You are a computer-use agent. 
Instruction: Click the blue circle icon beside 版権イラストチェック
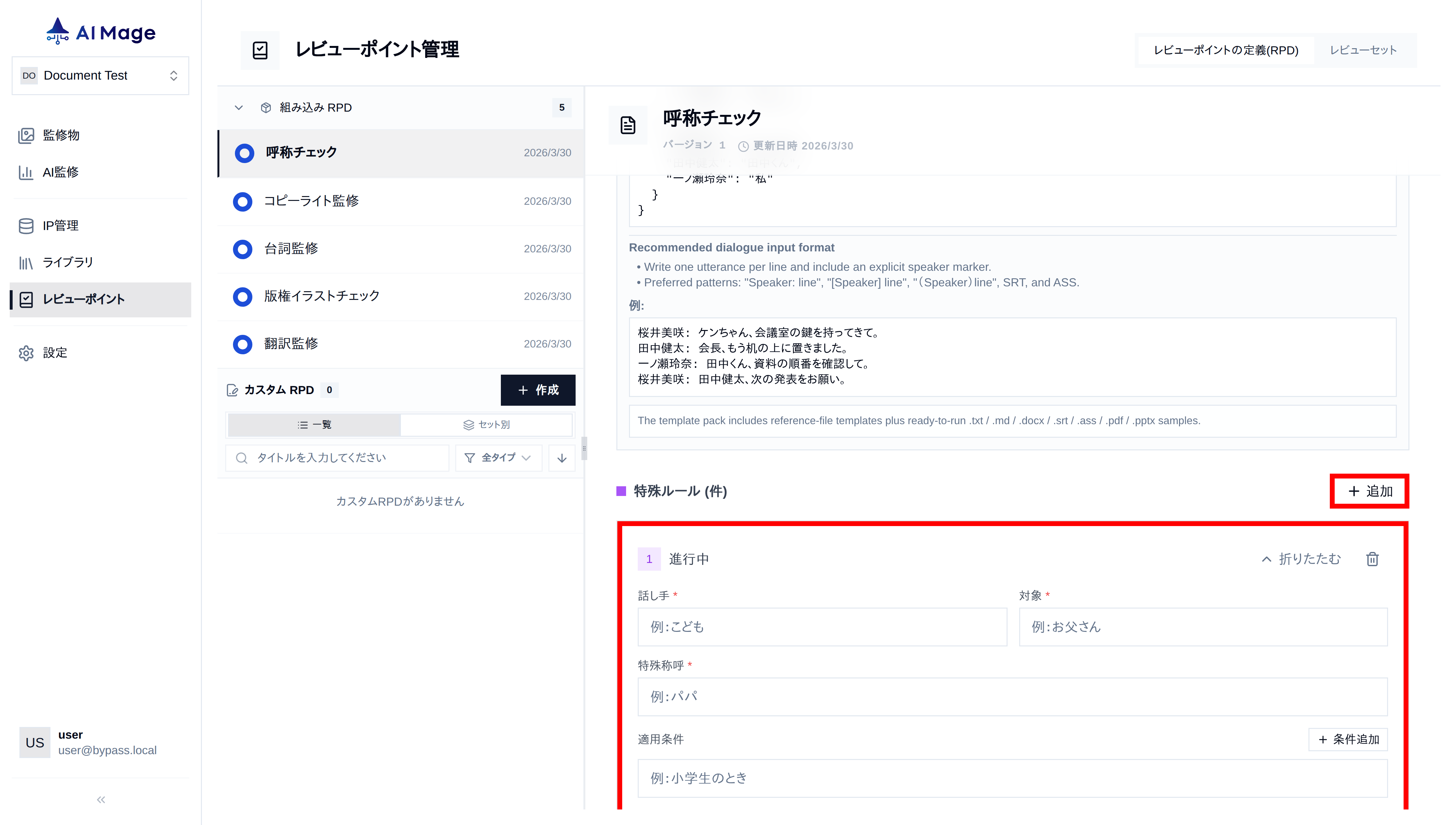[242, 296]
